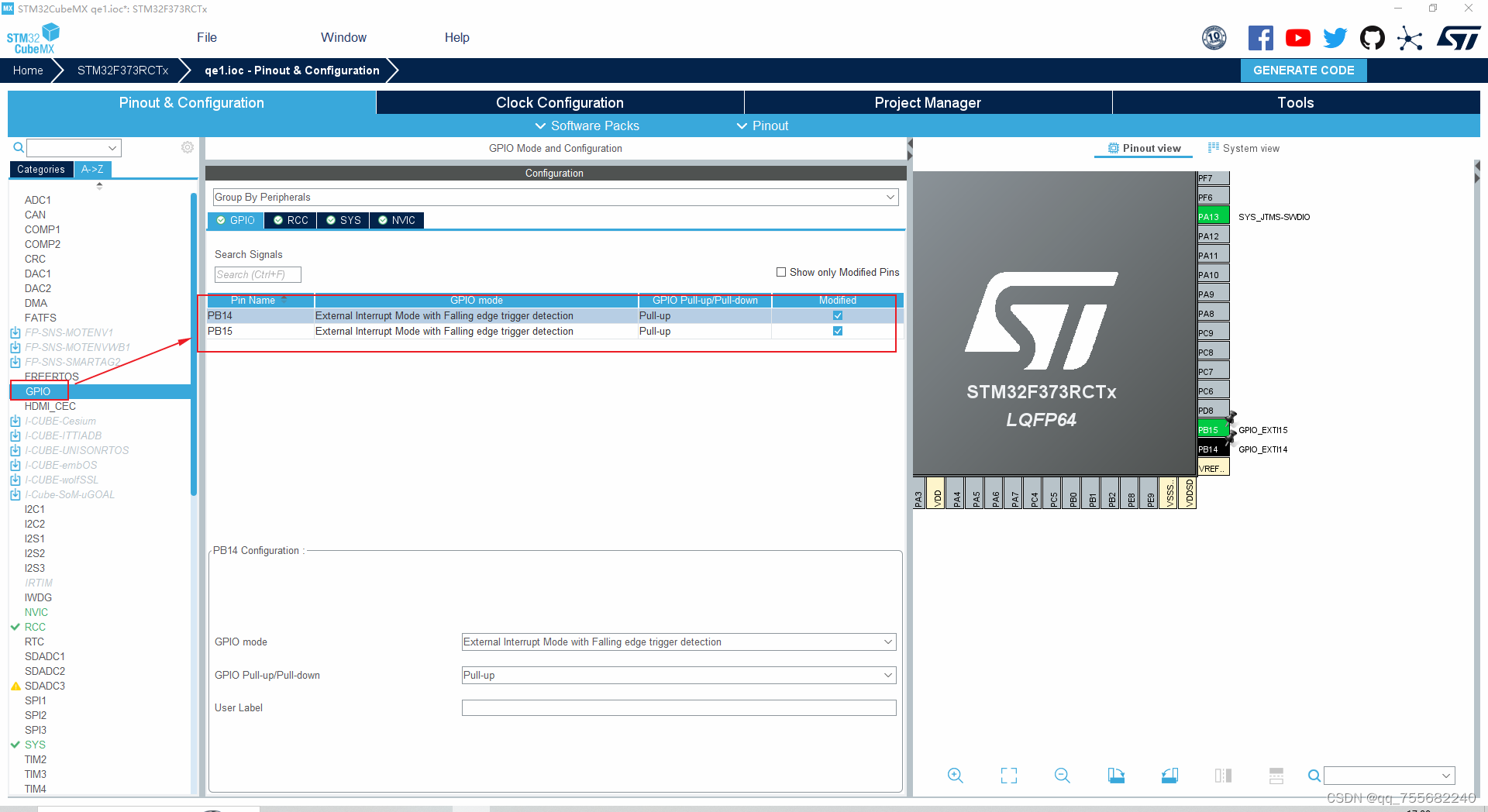Image resolution: width=1488 pixels, height=812 pixels.
Task: Click the categories list vertical scrollbar
Action: [194, 345]
